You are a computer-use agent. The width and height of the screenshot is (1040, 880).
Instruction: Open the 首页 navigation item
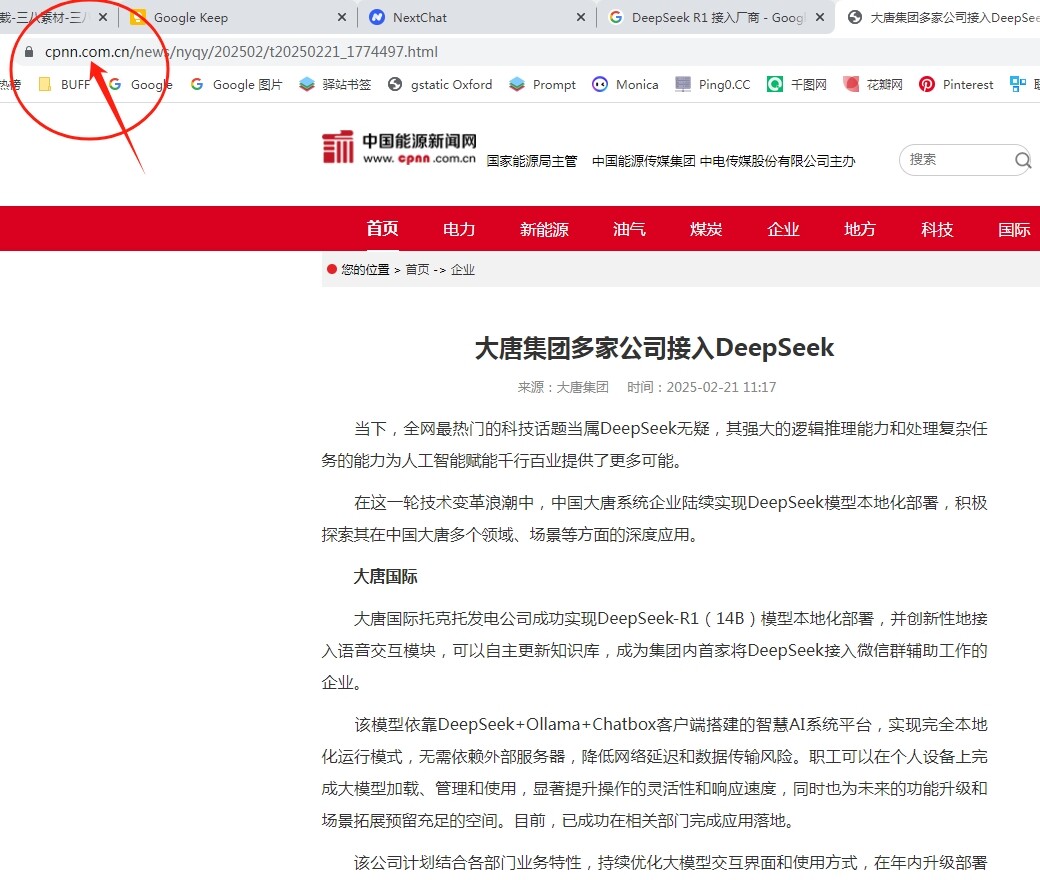(383, 229)
